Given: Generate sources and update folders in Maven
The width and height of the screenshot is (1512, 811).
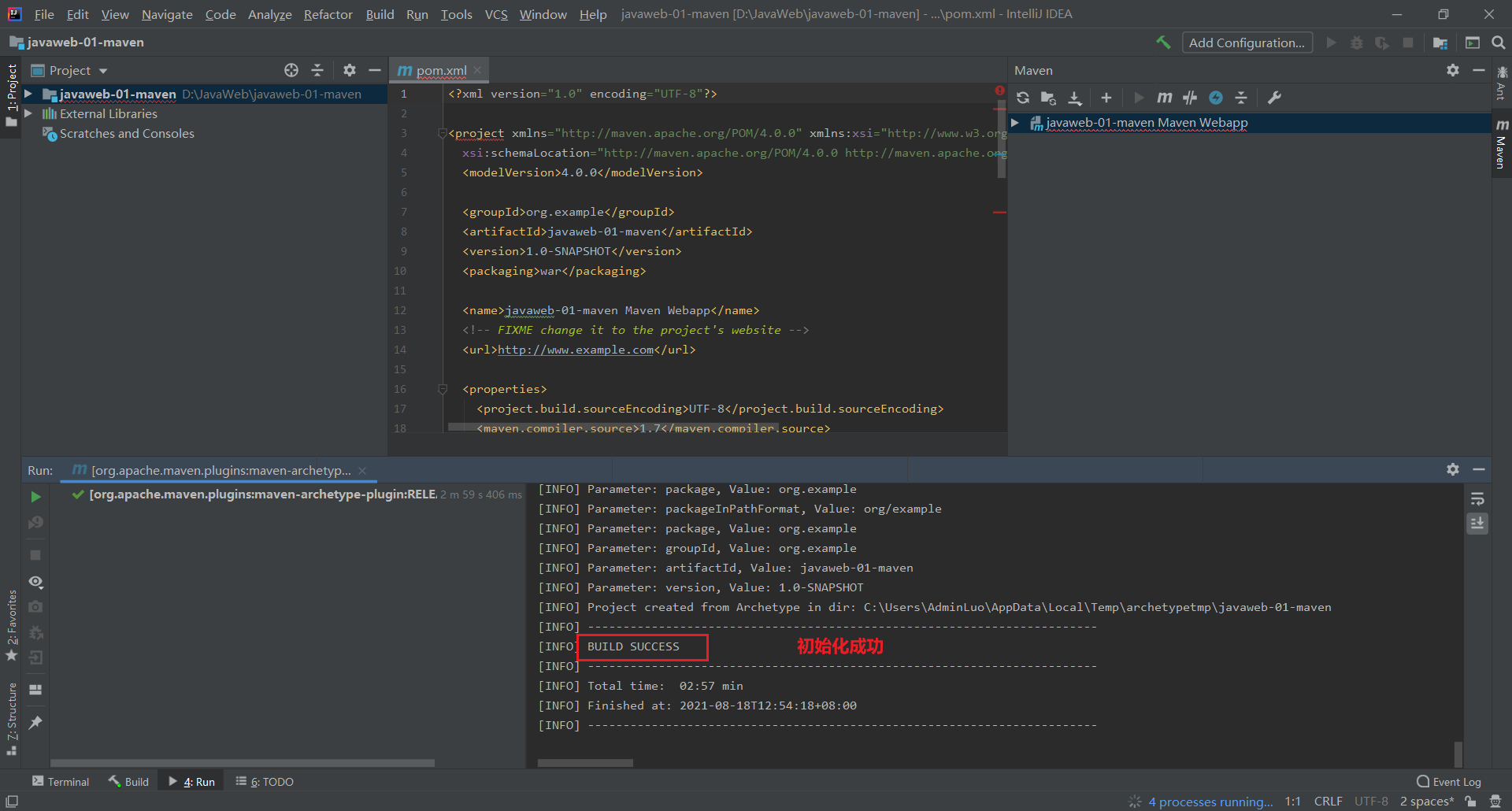Looking at the screenshot, I should pos(1048,98).
